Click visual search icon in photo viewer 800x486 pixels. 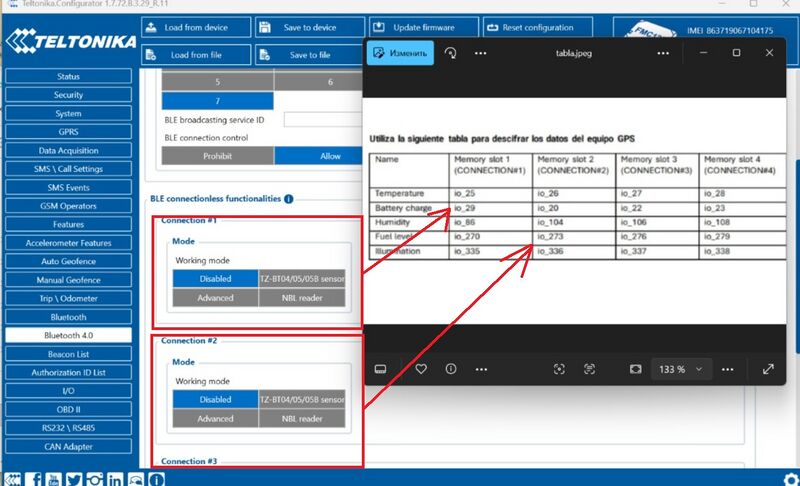coord(559,369)
